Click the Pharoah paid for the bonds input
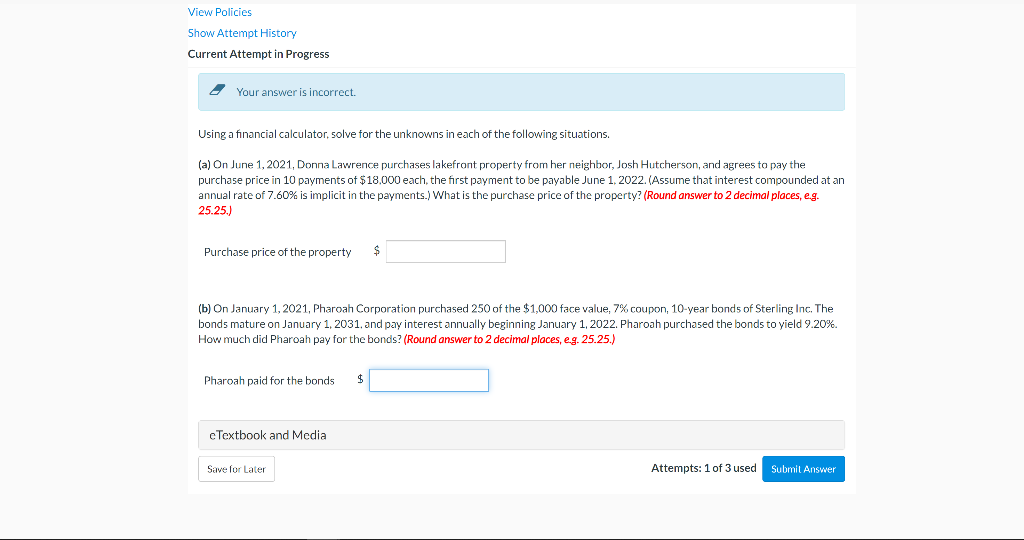Image resolution: width=1024 pixels, height=540 pixels. [428, 381]
